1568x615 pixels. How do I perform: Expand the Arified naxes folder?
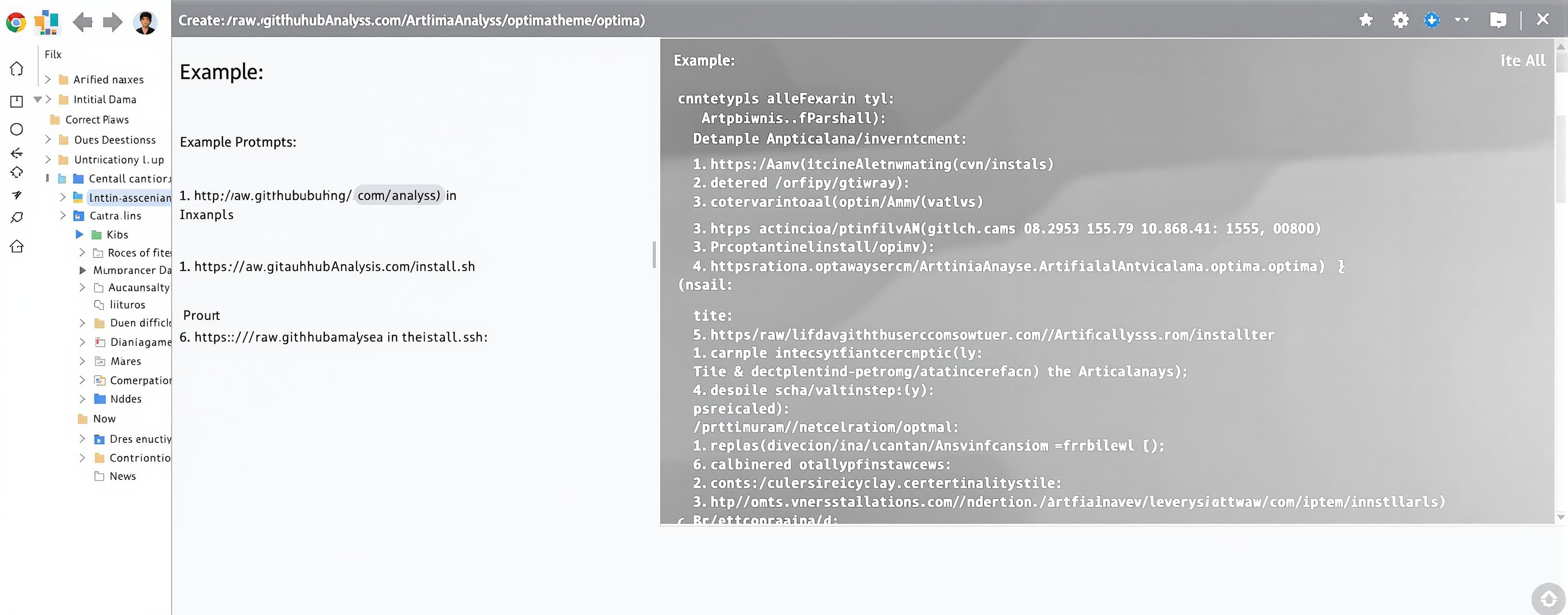coord(48,79)
